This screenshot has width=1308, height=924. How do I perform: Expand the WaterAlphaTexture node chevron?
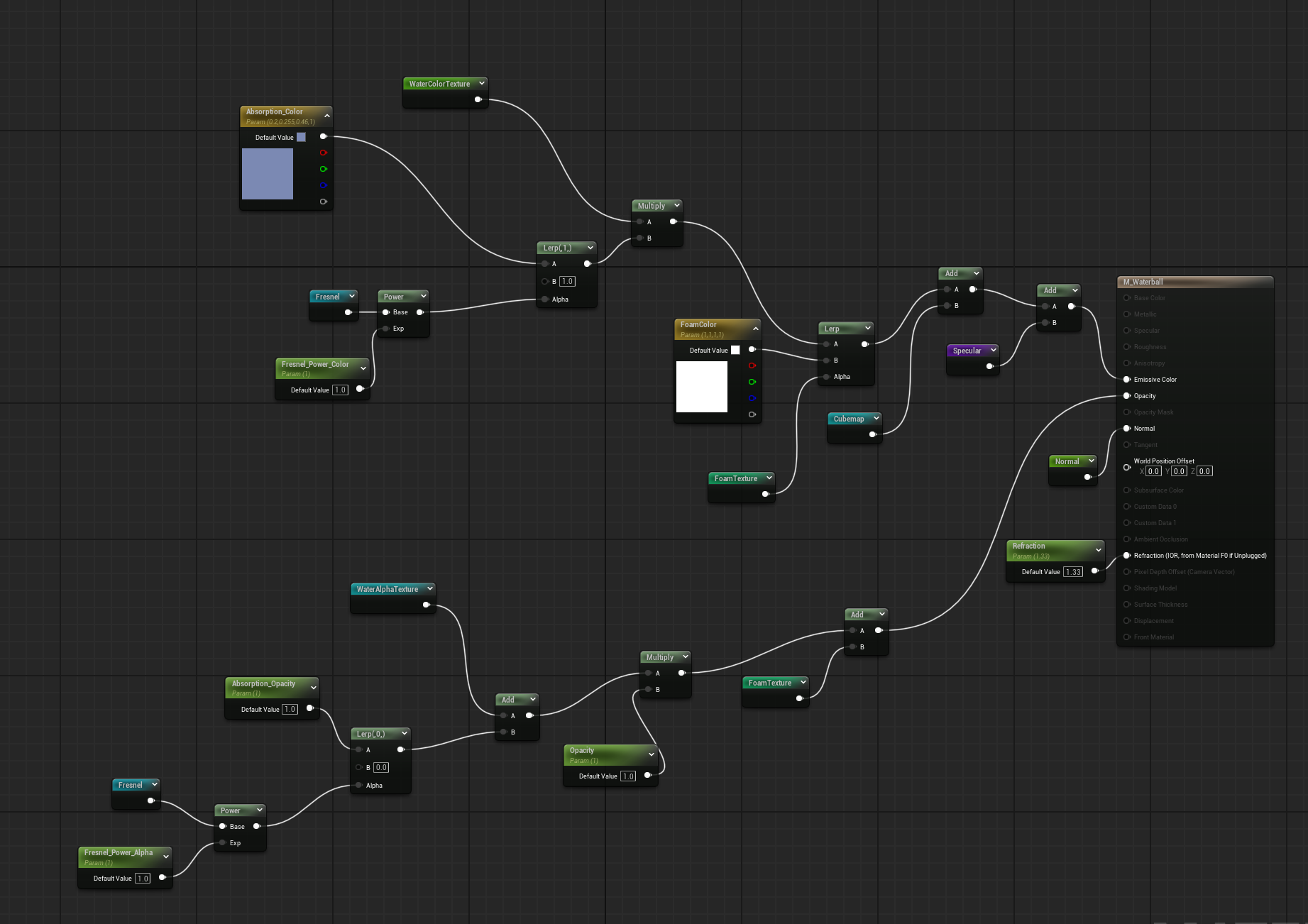[x=430, y=588]
